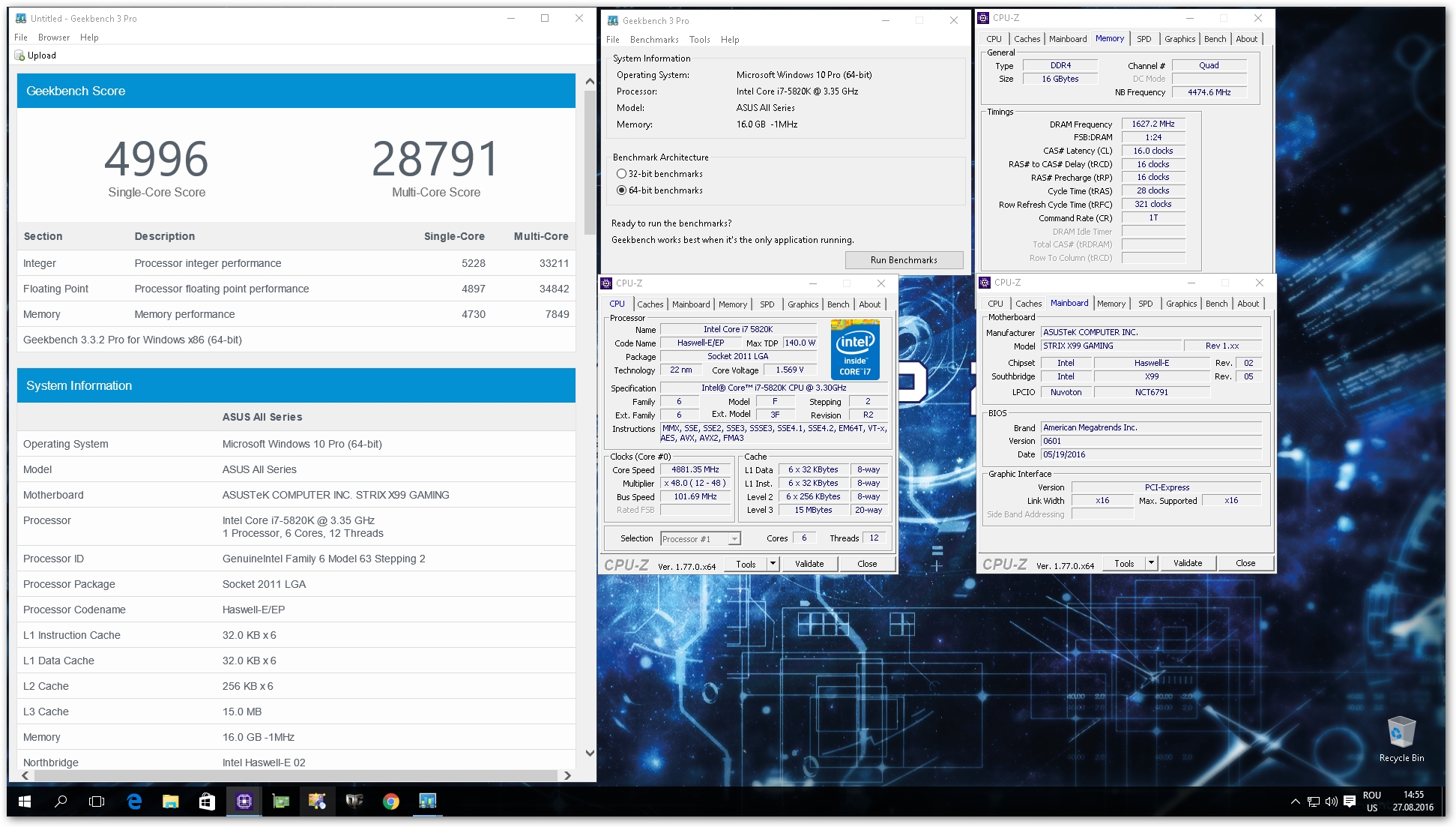Switch to CPU-Z taskbar icon

pyautogui.click(x=244, y=802)
